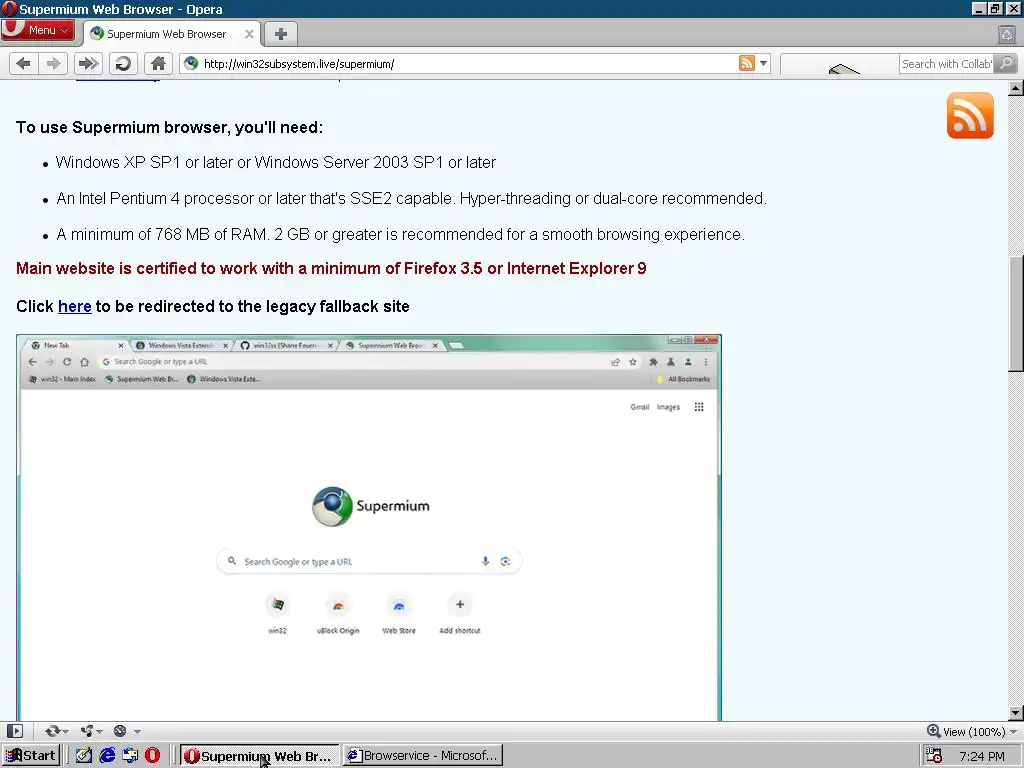Open the Windows Start menu

click(x=31, y=756)
